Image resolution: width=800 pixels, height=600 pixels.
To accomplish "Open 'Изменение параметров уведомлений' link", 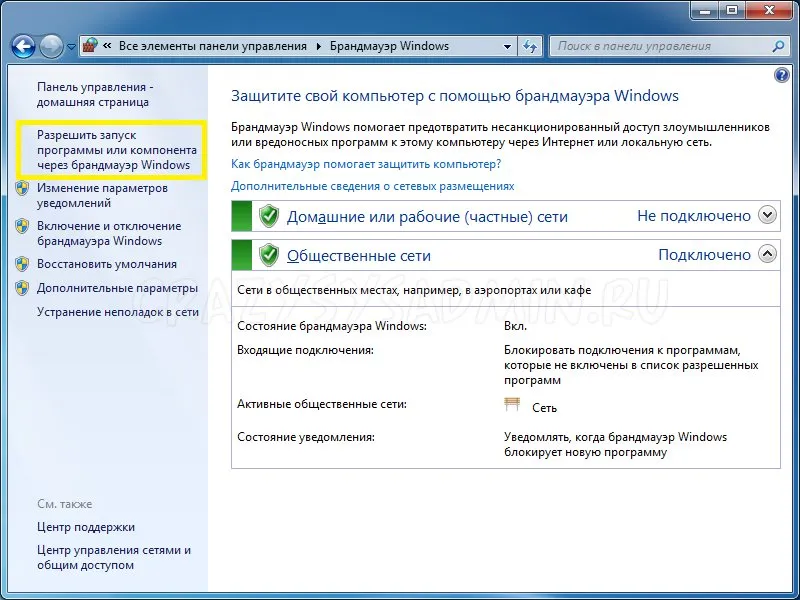I will point(102,195).
